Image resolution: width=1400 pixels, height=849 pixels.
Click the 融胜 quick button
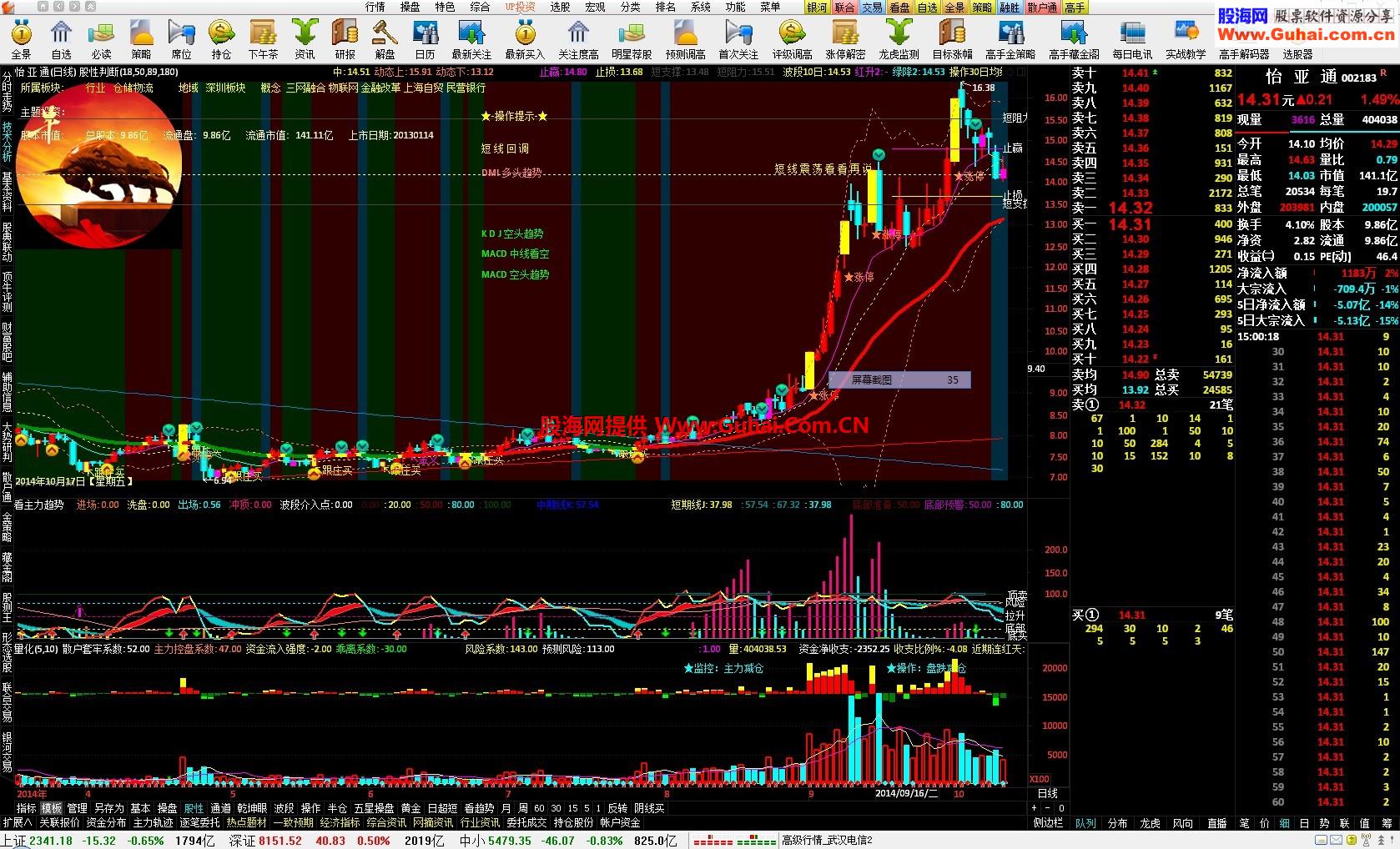pos(1010,8)
